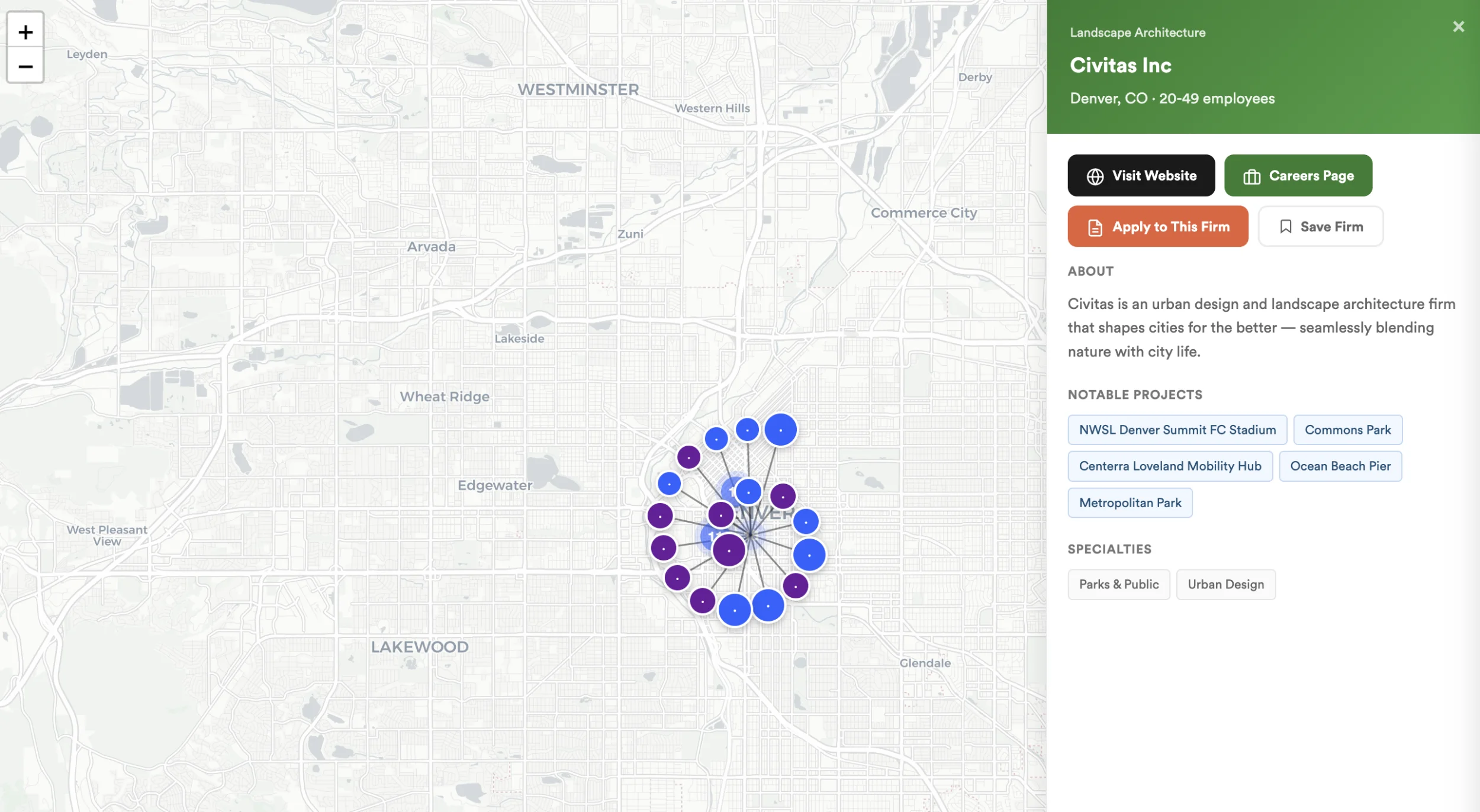Screen dimensions: 1480x812
Task: Open the Visit Website button
Action: 1141,176
